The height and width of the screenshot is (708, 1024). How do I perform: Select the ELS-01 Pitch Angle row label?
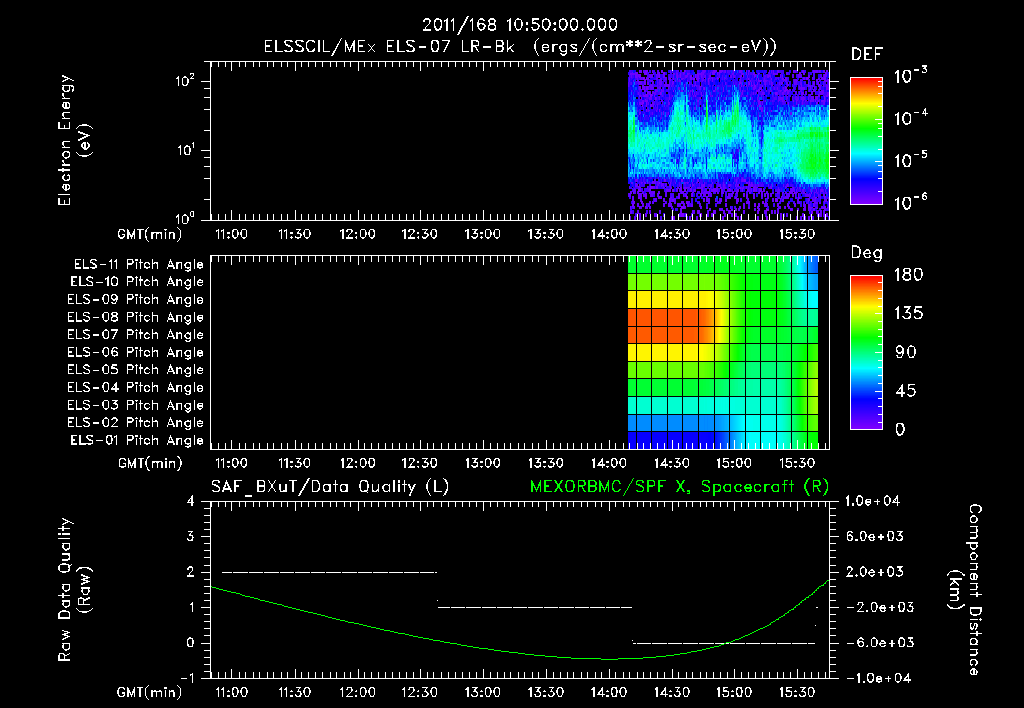tap(137, 441)
